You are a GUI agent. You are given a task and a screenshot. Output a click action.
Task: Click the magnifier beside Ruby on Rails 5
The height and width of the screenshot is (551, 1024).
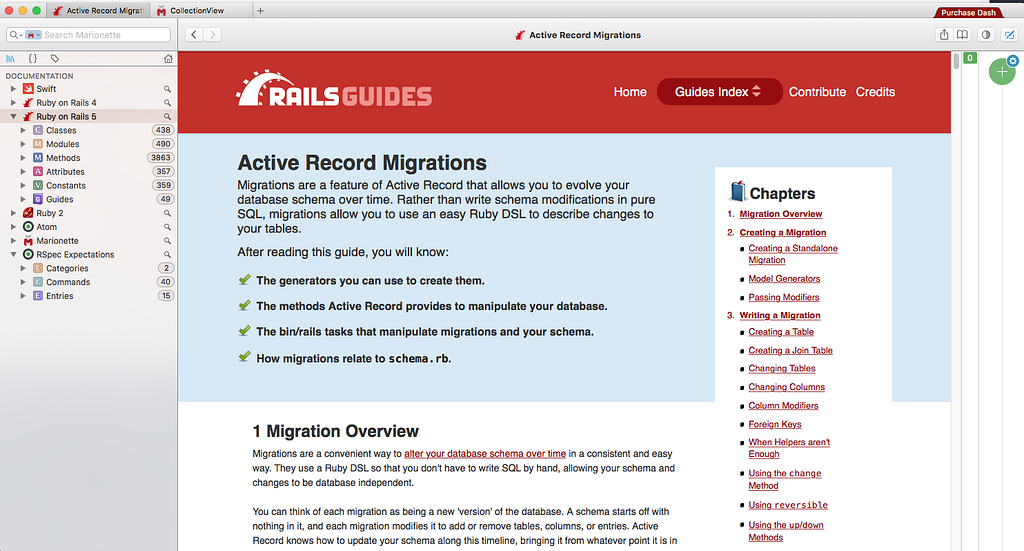pos(167,116)
